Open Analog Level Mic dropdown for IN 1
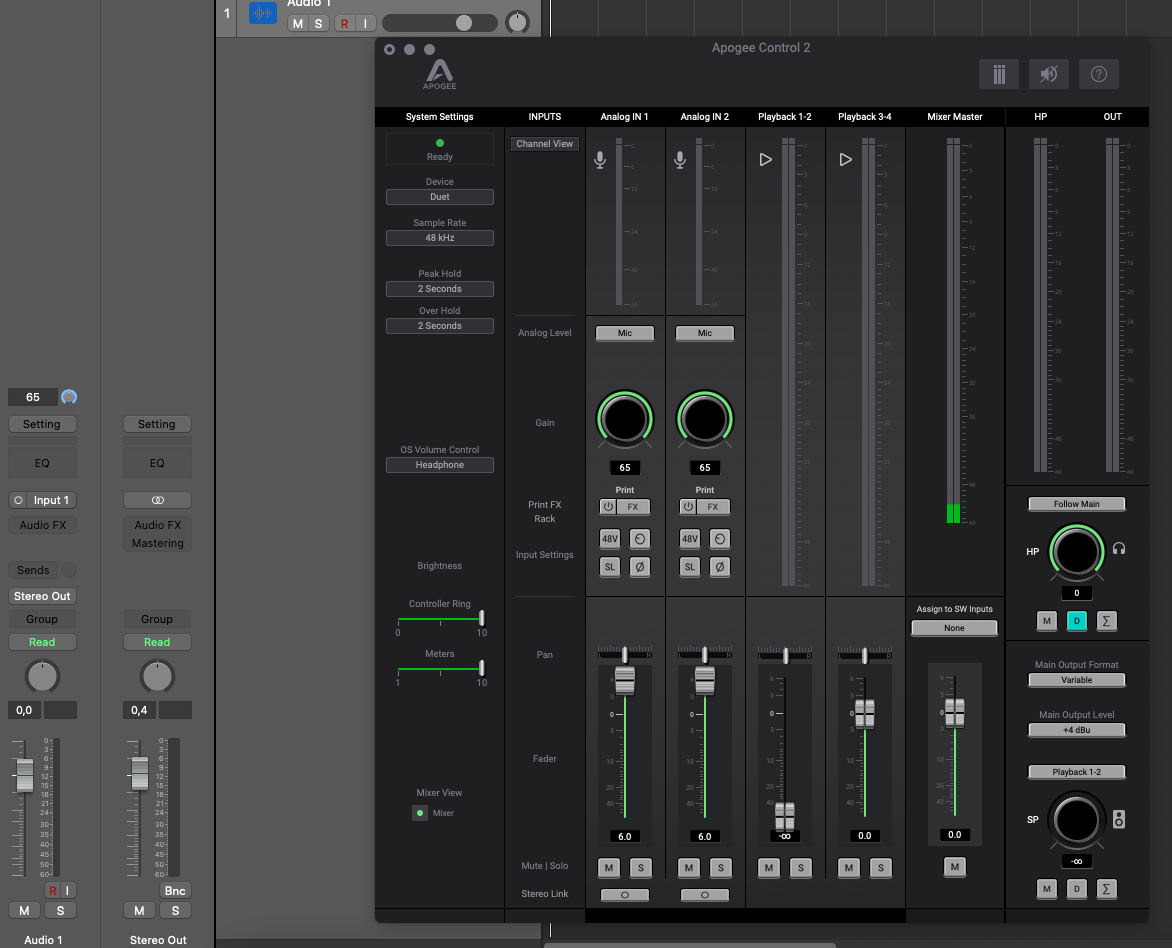1172x948 pixels. pos(625,333)
